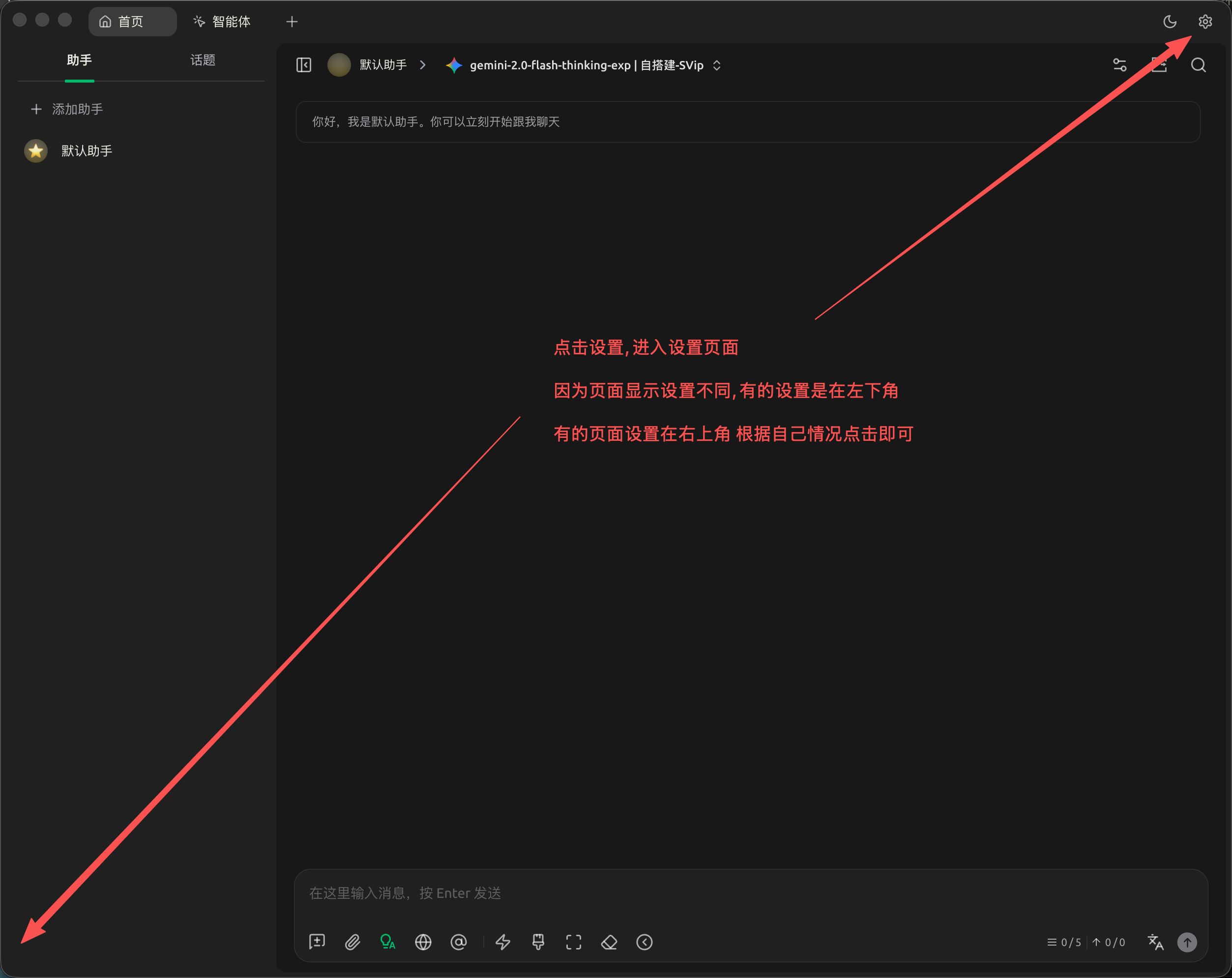
Task: Add a new tab with plus button
Action: click(292, 22)
